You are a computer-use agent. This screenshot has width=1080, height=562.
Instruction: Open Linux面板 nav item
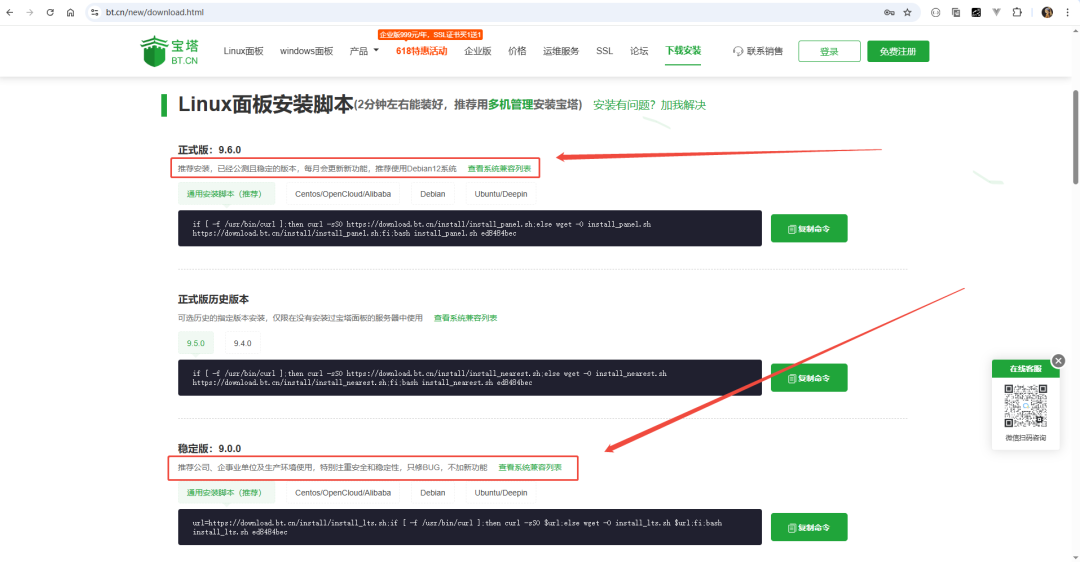click(243, 51)
